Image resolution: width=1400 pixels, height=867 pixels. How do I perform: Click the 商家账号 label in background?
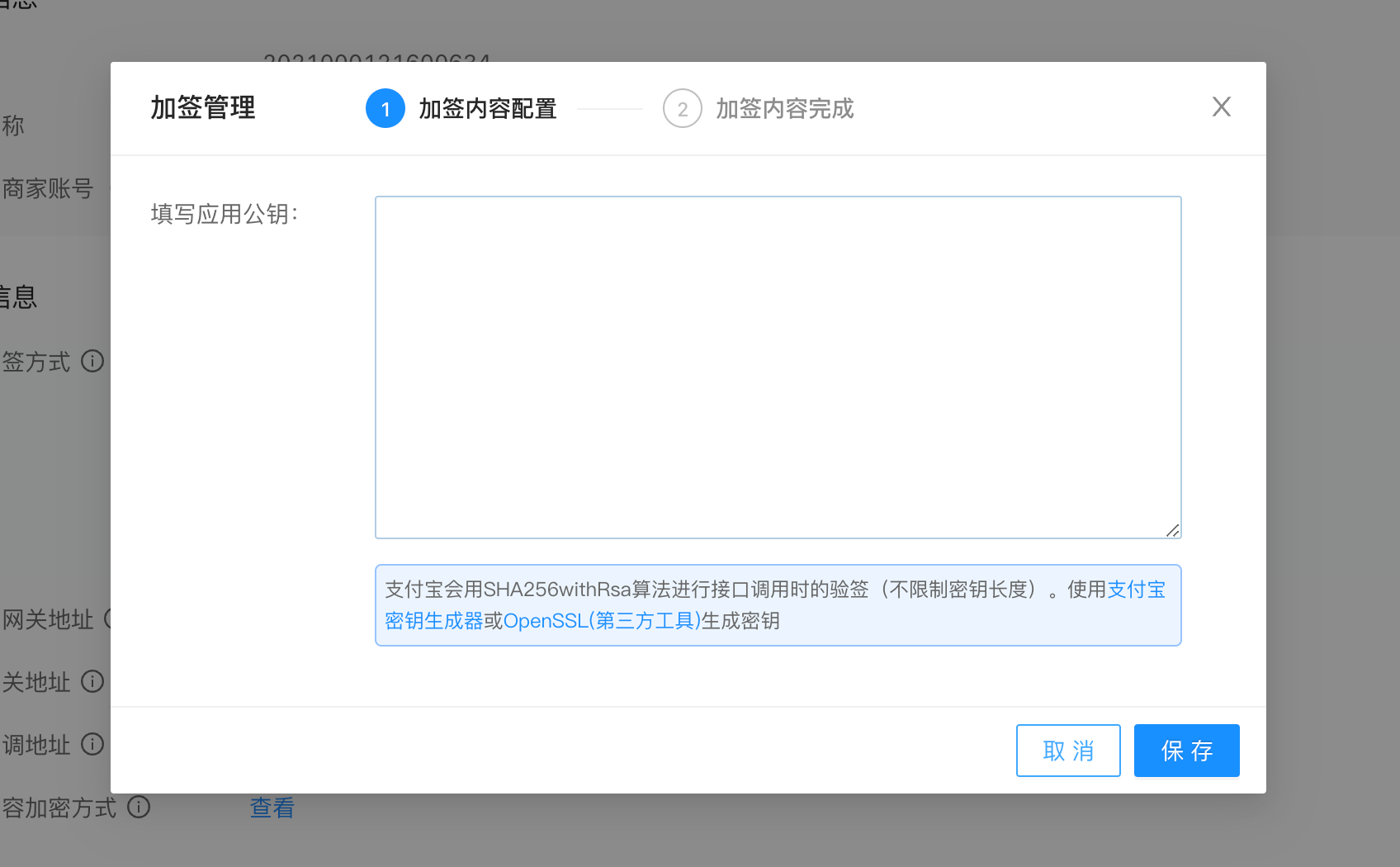coord(47,188)
